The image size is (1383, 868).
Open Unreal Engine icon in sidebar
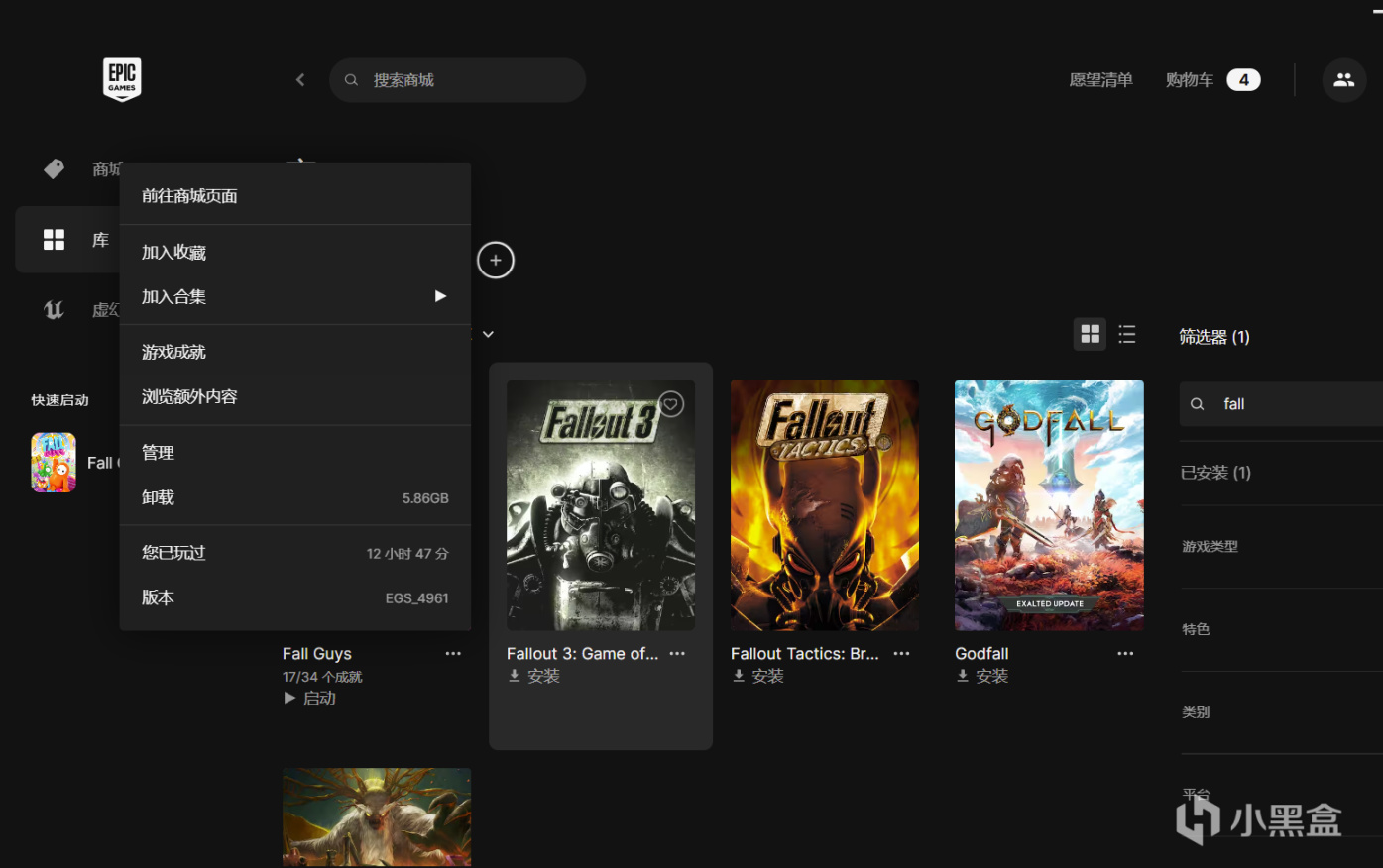pyautogui.click(x=54, y=310)
